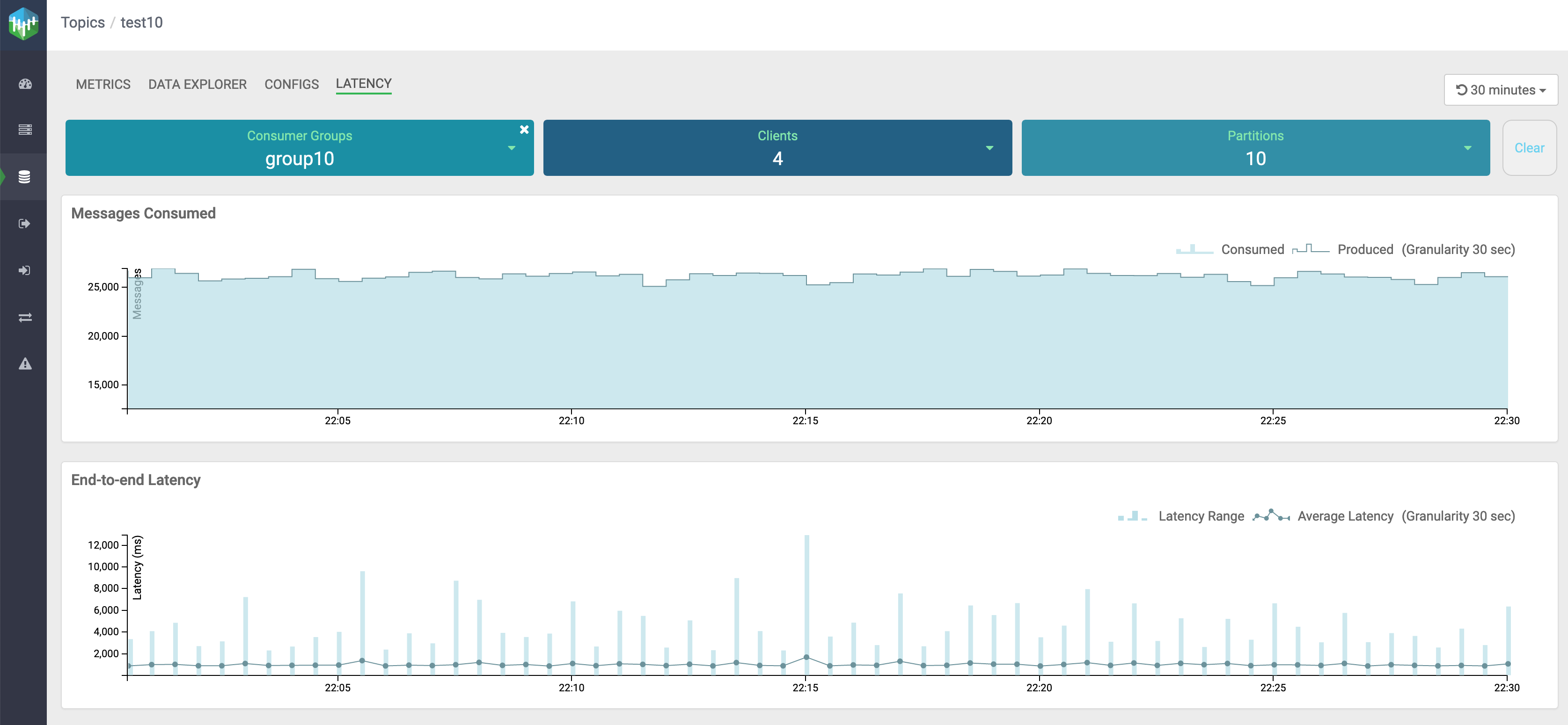Open the 30 minutes time range selector

[x=1501, y=90]
